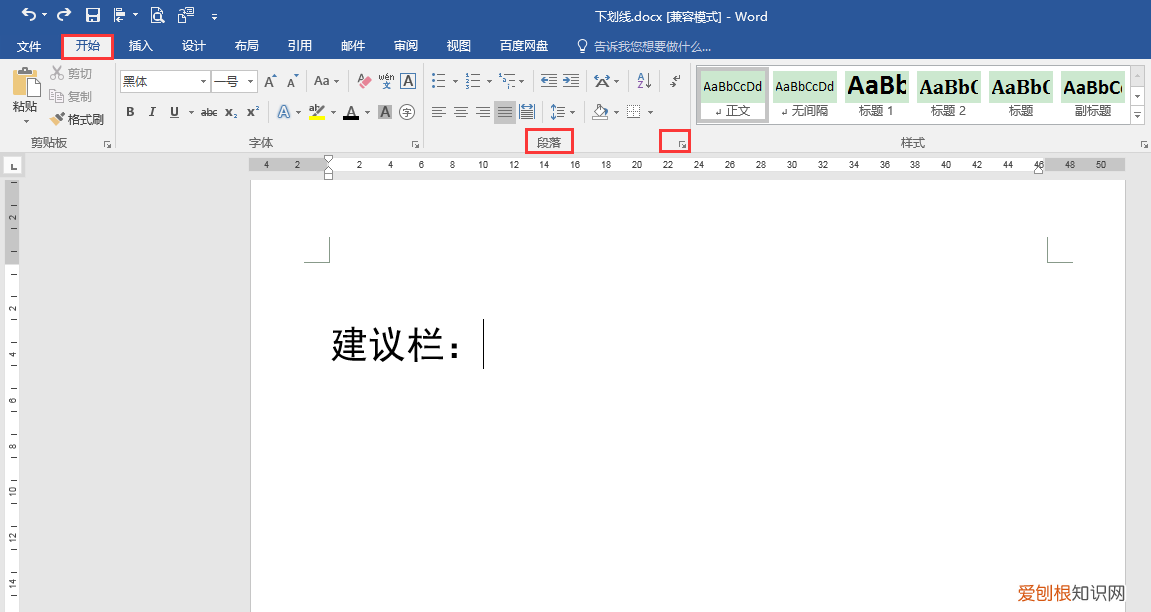Expand the font color dropdown arrow
The height and width of the screenshot is (612, 1151).
[365, 112]
